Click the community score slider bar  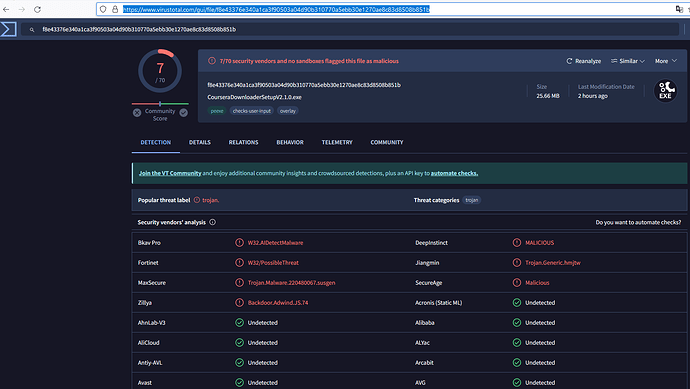(160, 104)
